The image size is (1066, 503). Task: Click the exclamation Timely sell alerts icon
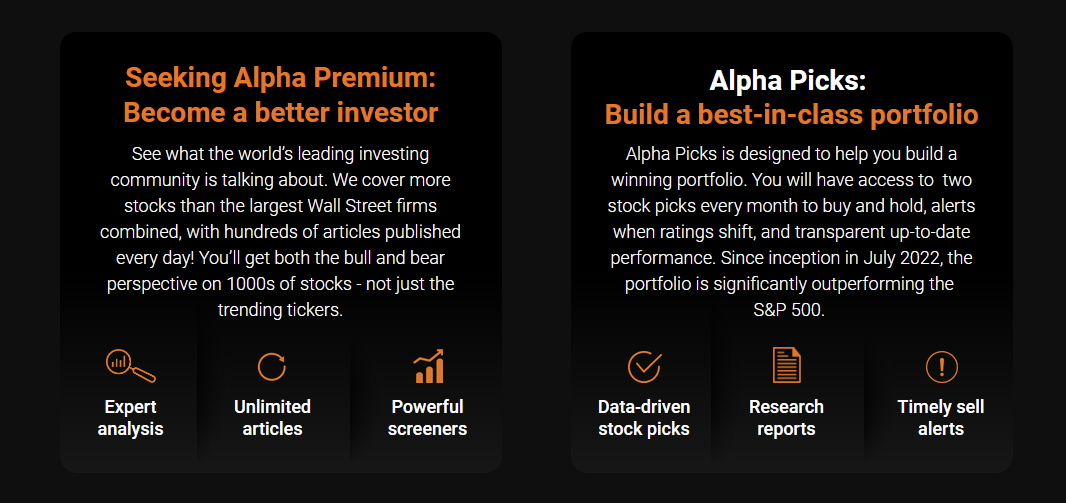click(941, 366)
